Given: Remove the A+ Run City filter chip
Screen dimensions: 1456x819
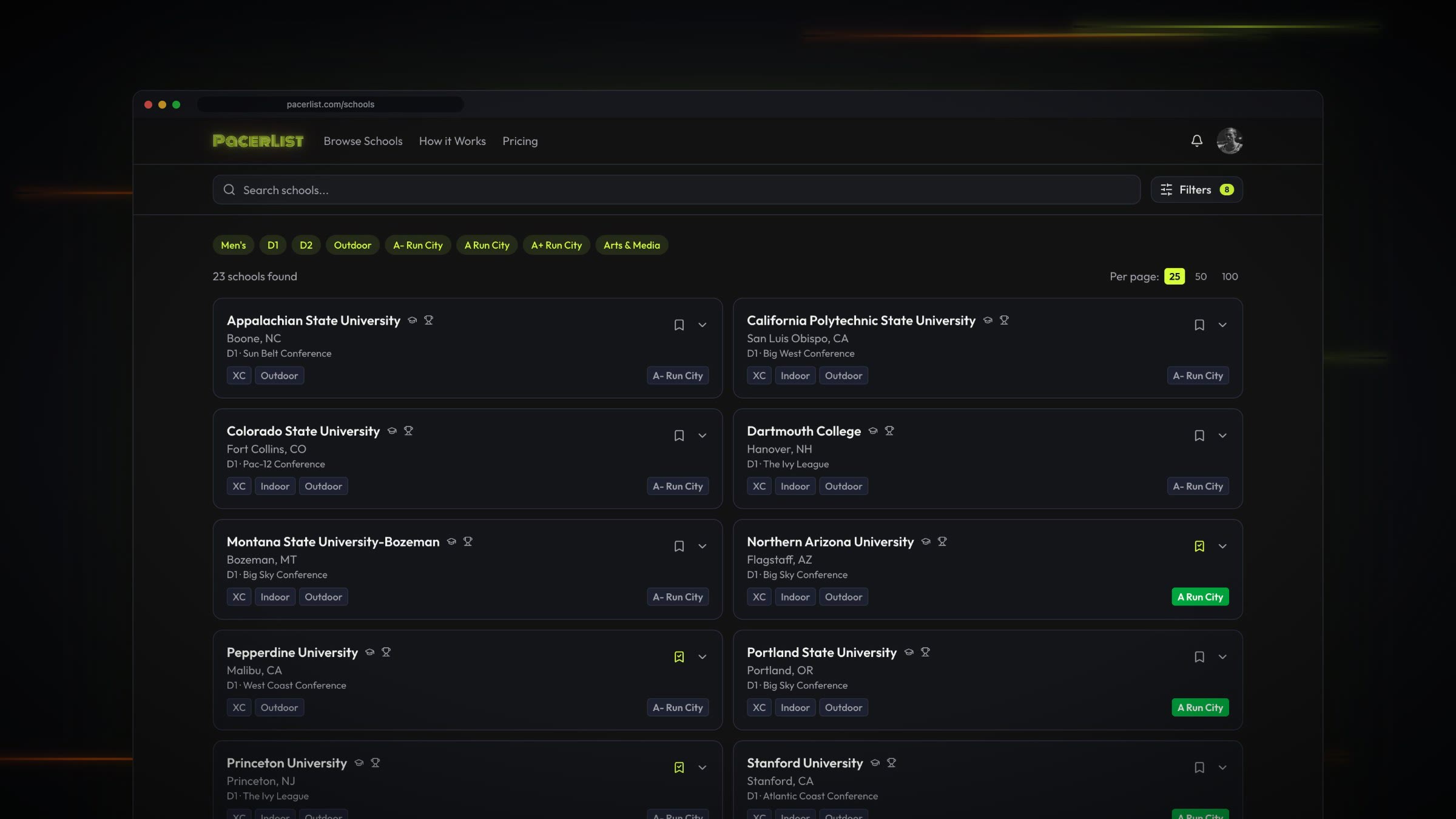Looking at the screenshot, I should pyautogui.click(x=556, y=245).
